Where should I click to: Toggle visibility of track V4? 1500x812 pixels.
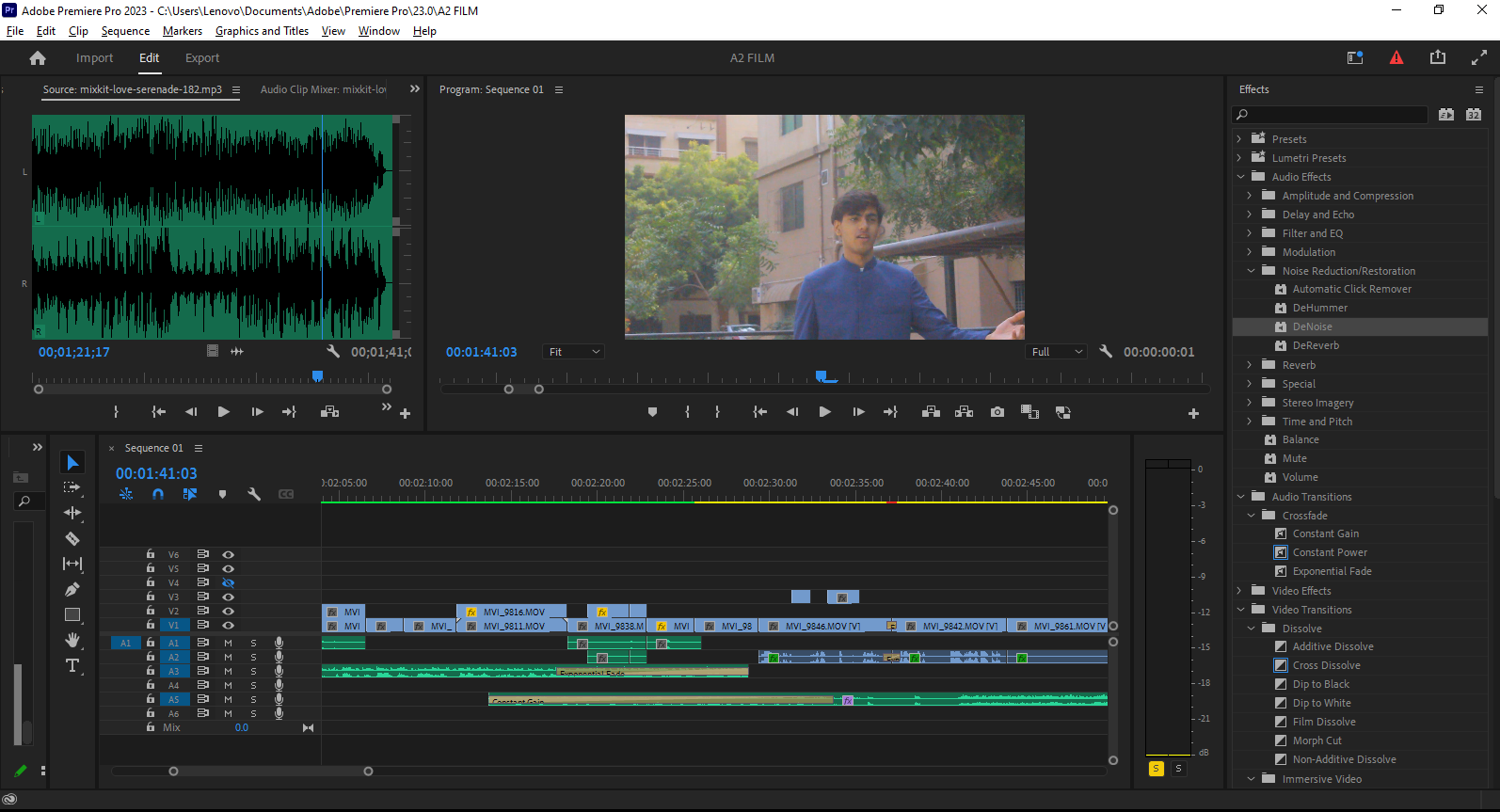pos(228,582)
